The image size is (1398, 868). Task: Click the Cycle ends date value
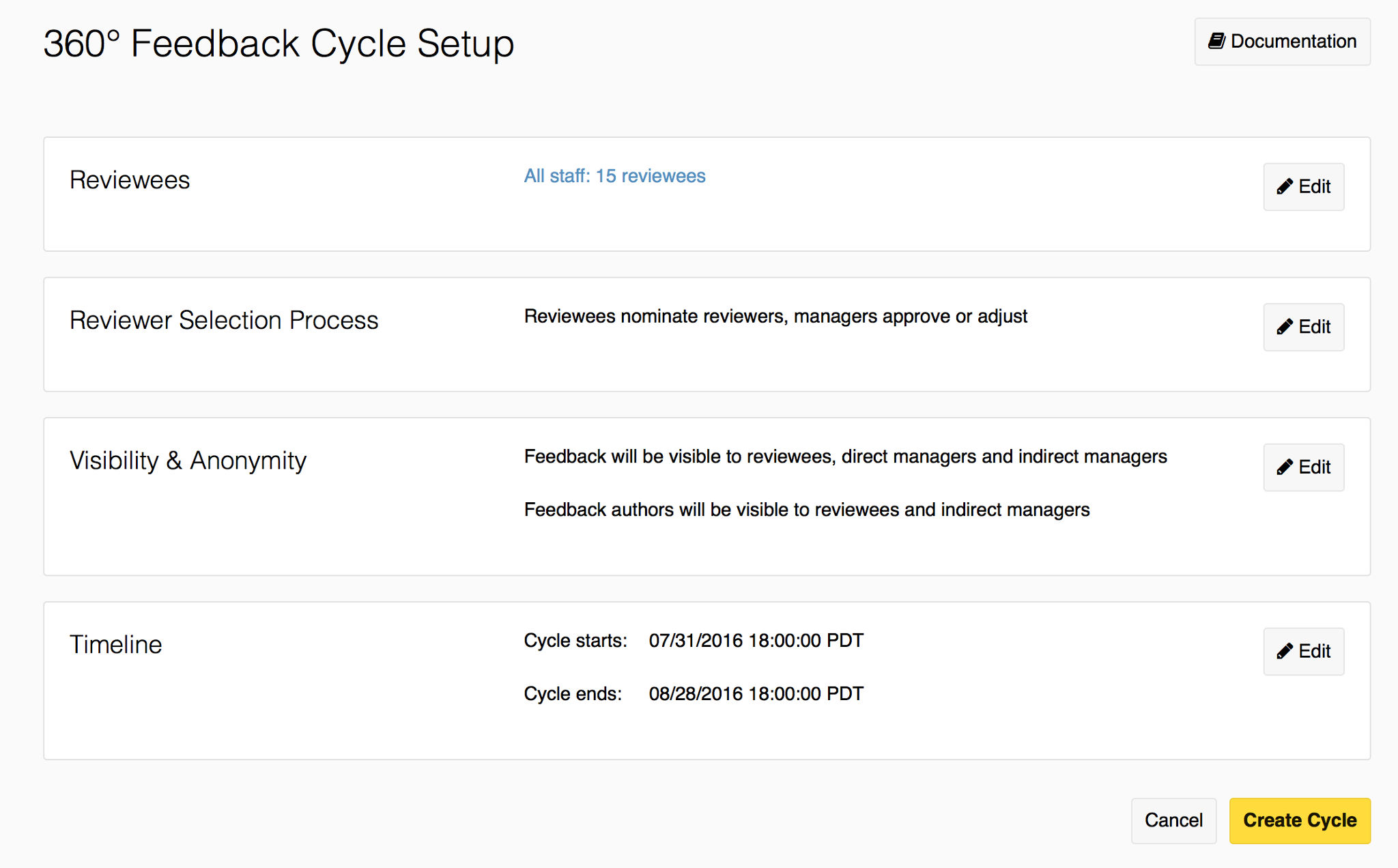tap(756, 694)
